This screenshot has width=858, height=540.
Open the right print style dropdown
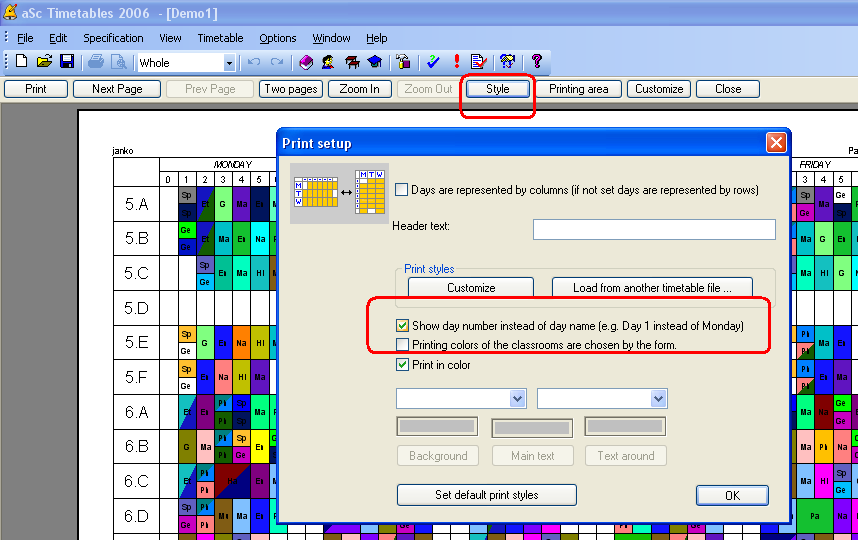pyautogui.click(x=658, y=399)
